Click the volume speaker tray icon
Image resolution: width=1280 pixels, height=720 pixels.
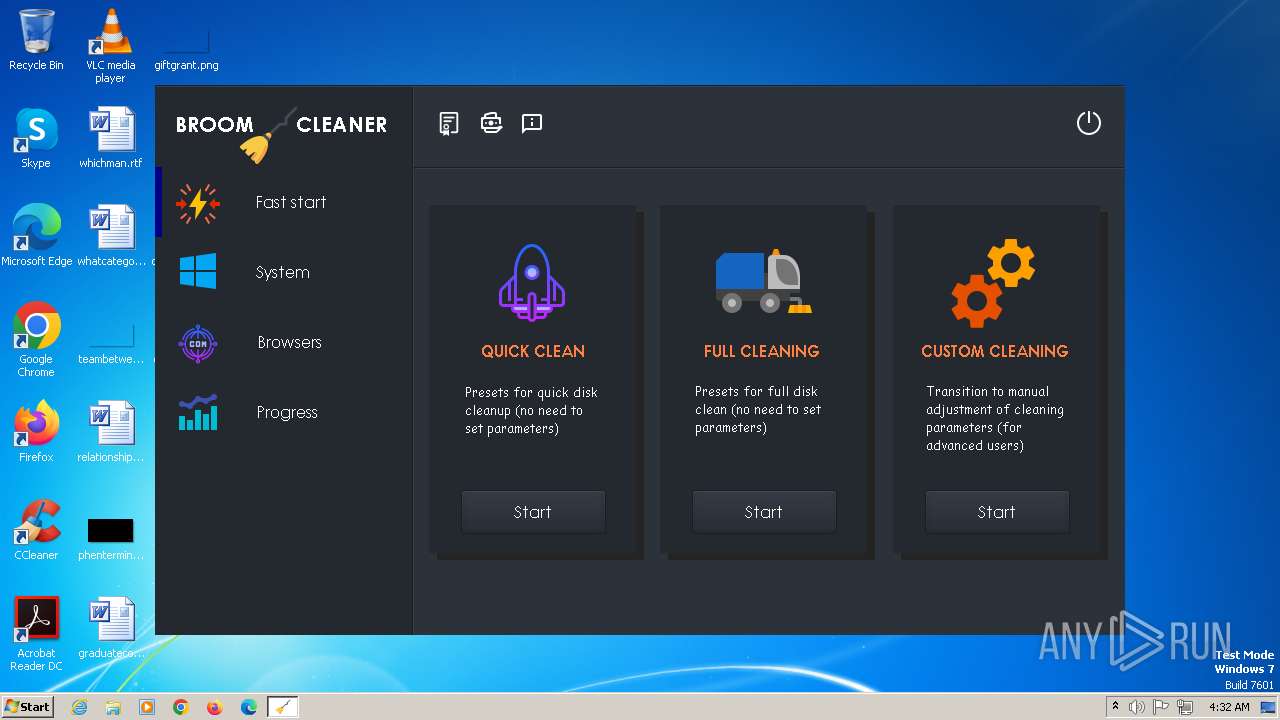click(x=1137, y=707)
